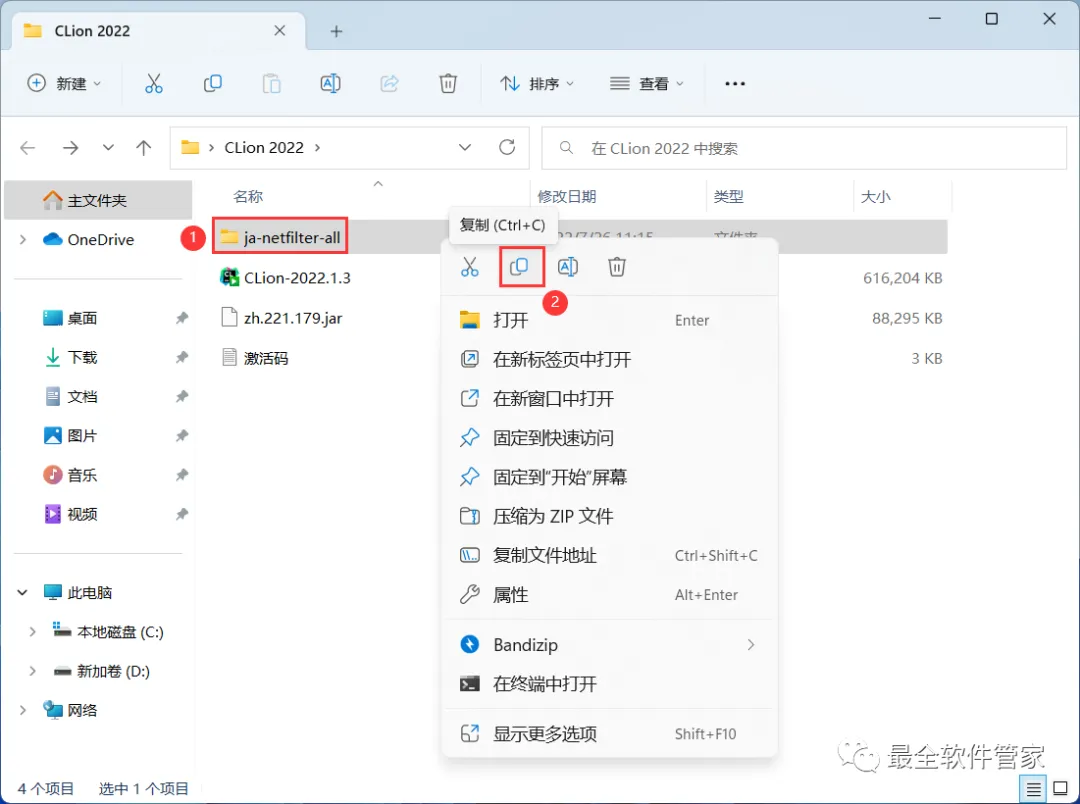
Task: Switch to details view in status bar
Action: point(1033,790)
